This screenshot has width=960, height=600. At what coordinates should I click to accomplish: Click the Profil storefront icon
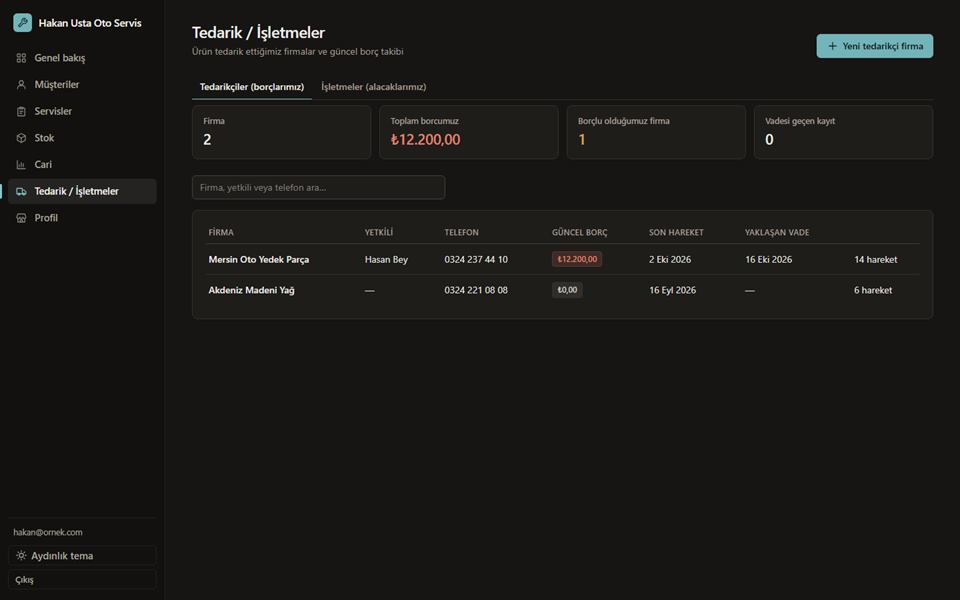(21, 218)
